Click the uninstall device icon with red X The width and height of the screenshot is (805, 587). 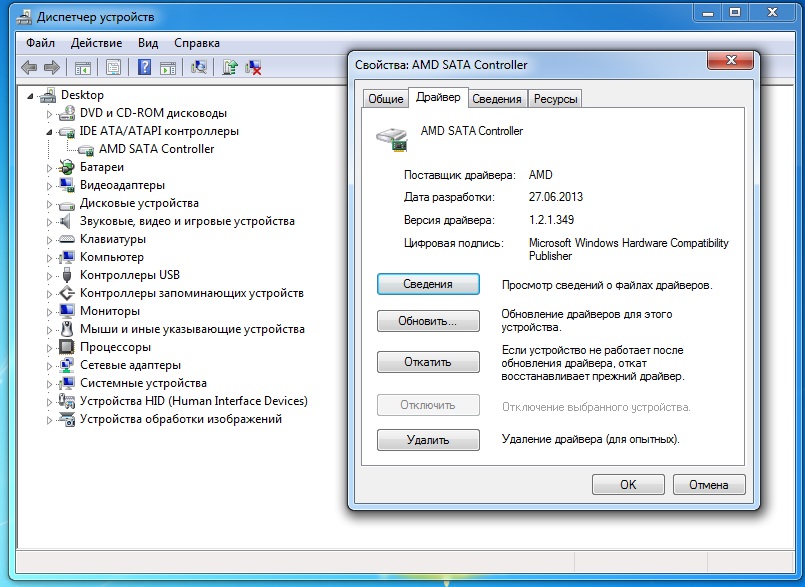254,67
